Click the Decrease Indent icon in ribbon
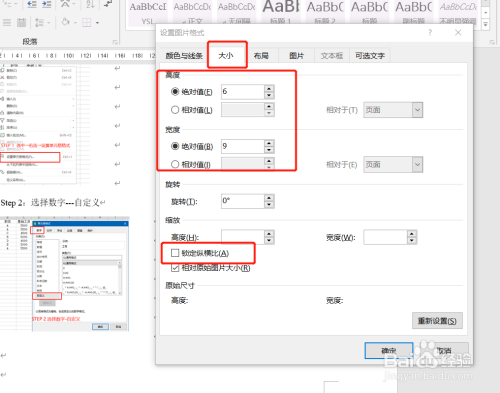This screenshot has width=500, height=393. [x=32, y=4]
